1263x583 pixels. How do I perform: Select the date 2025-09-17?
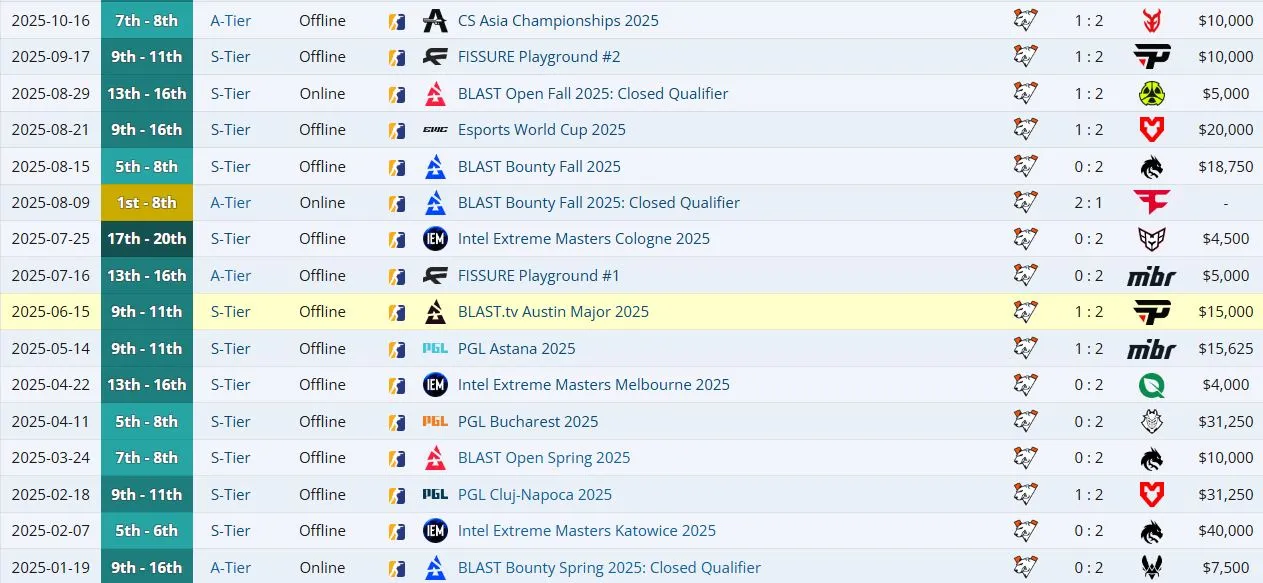click(x=50, y=57)
